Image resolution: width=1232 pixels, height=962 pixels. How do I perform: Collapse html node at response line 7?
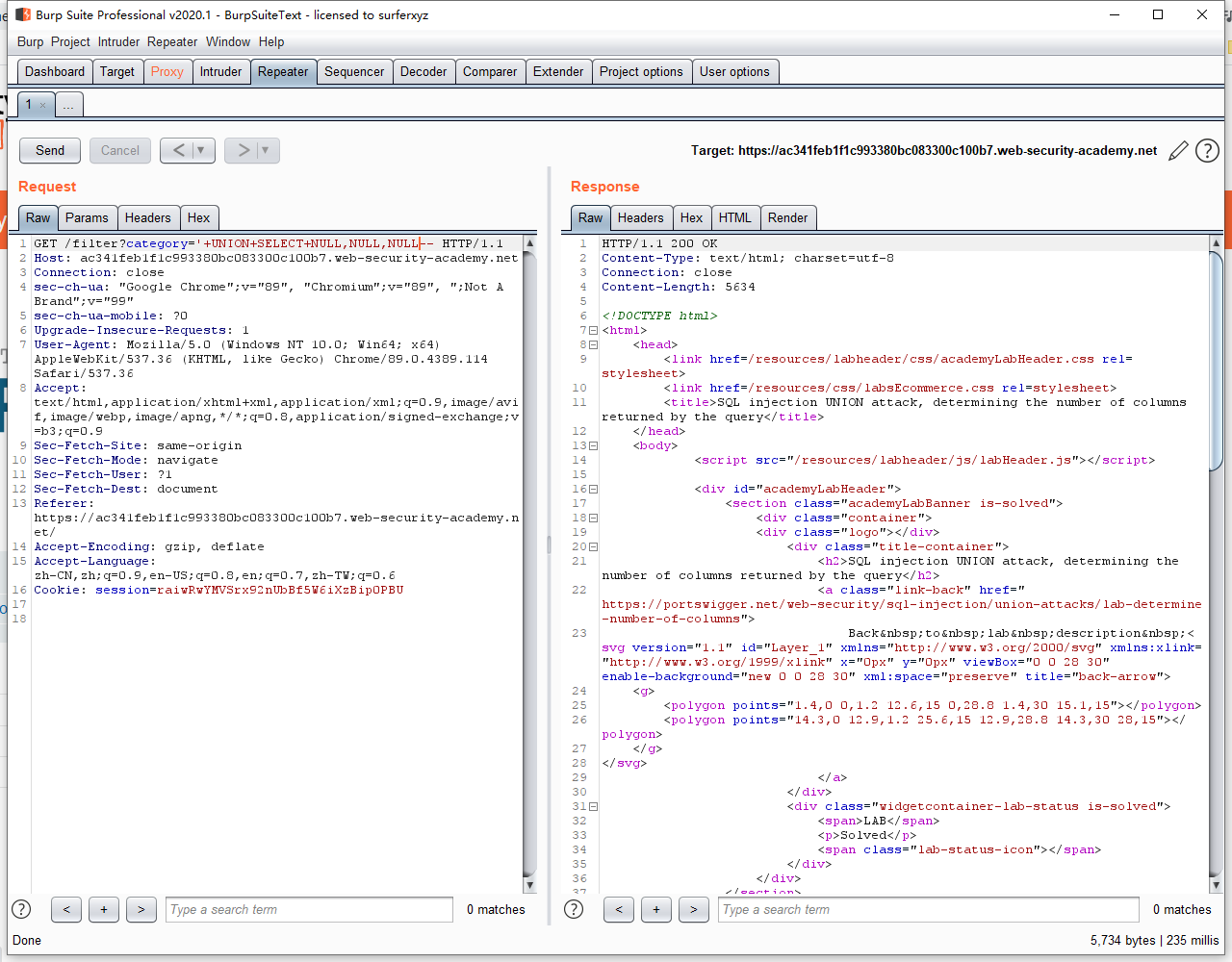tap(594, 330)
